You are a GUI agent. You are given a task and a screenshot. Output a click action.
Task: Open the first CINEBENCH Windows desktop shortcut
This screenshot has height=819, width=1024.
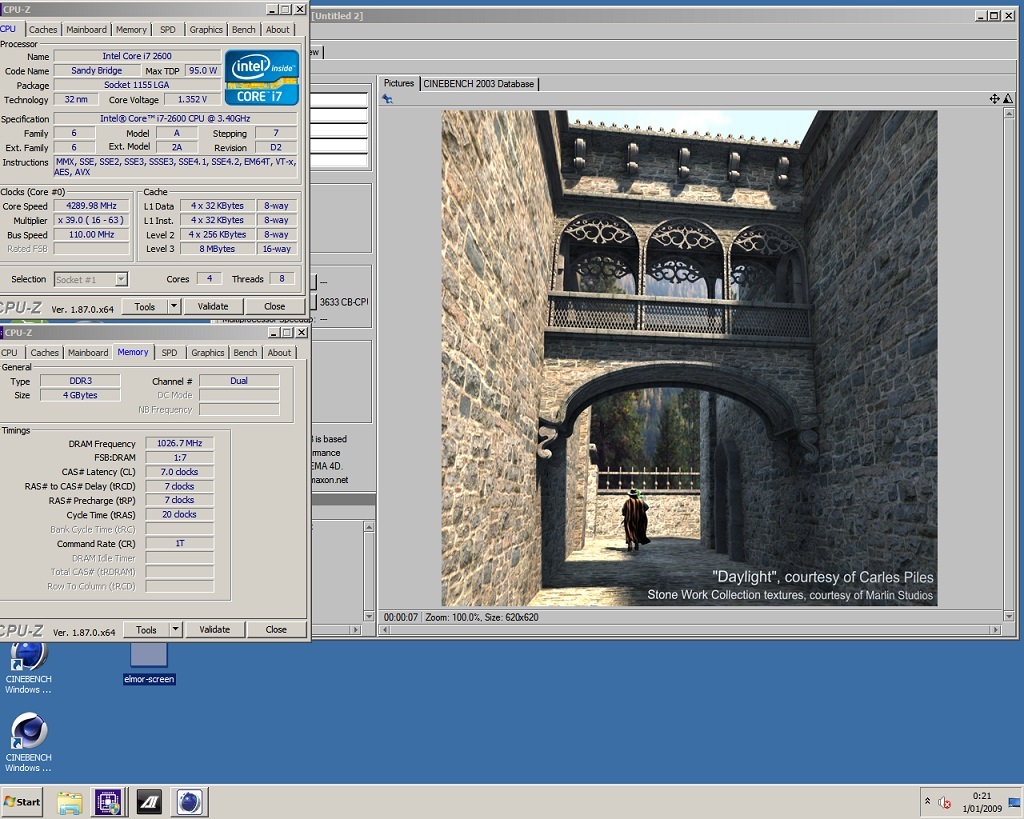[x=28, y=667]
